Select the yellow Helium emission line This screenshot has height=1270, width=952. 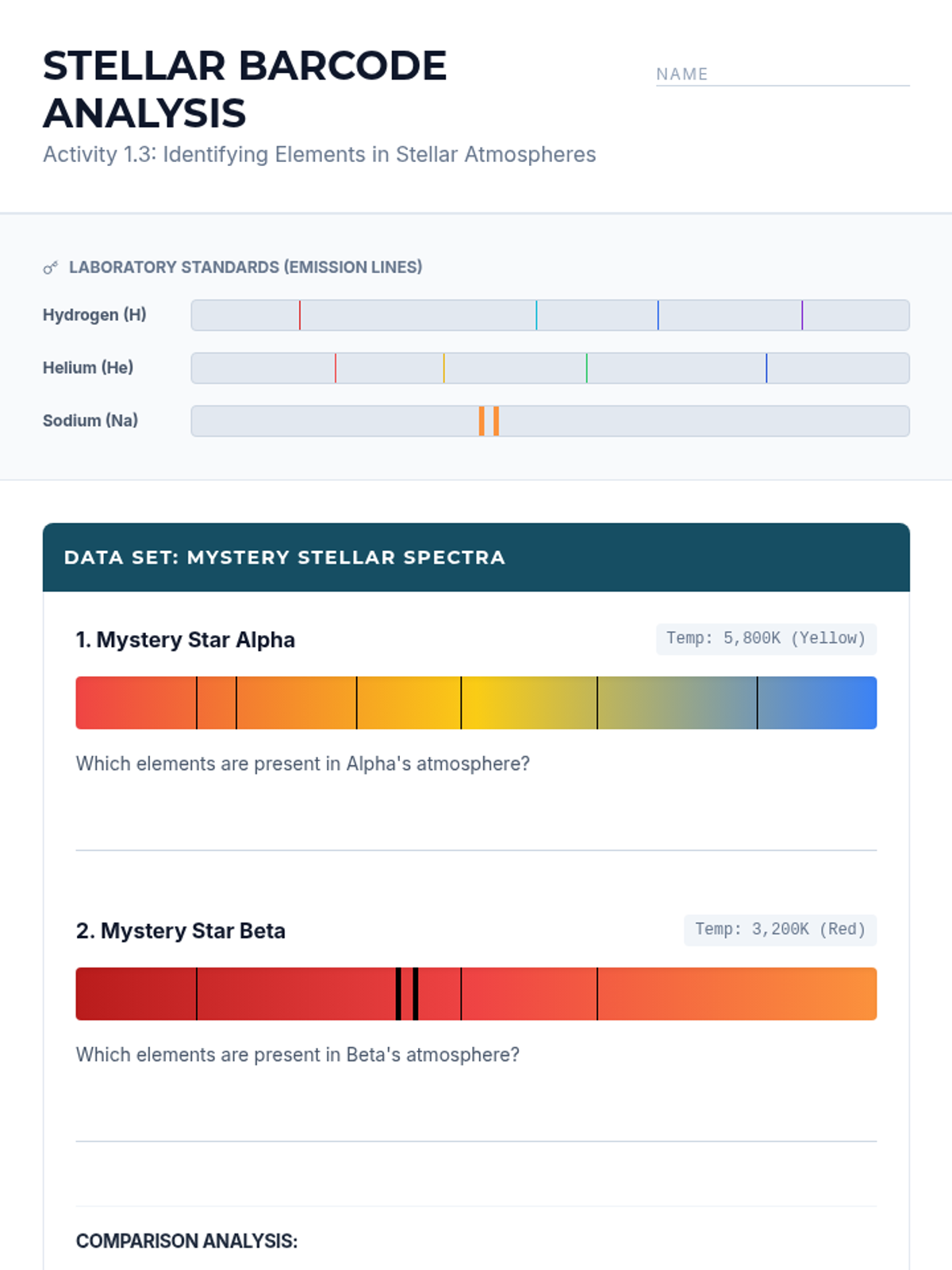click(444, 368)
